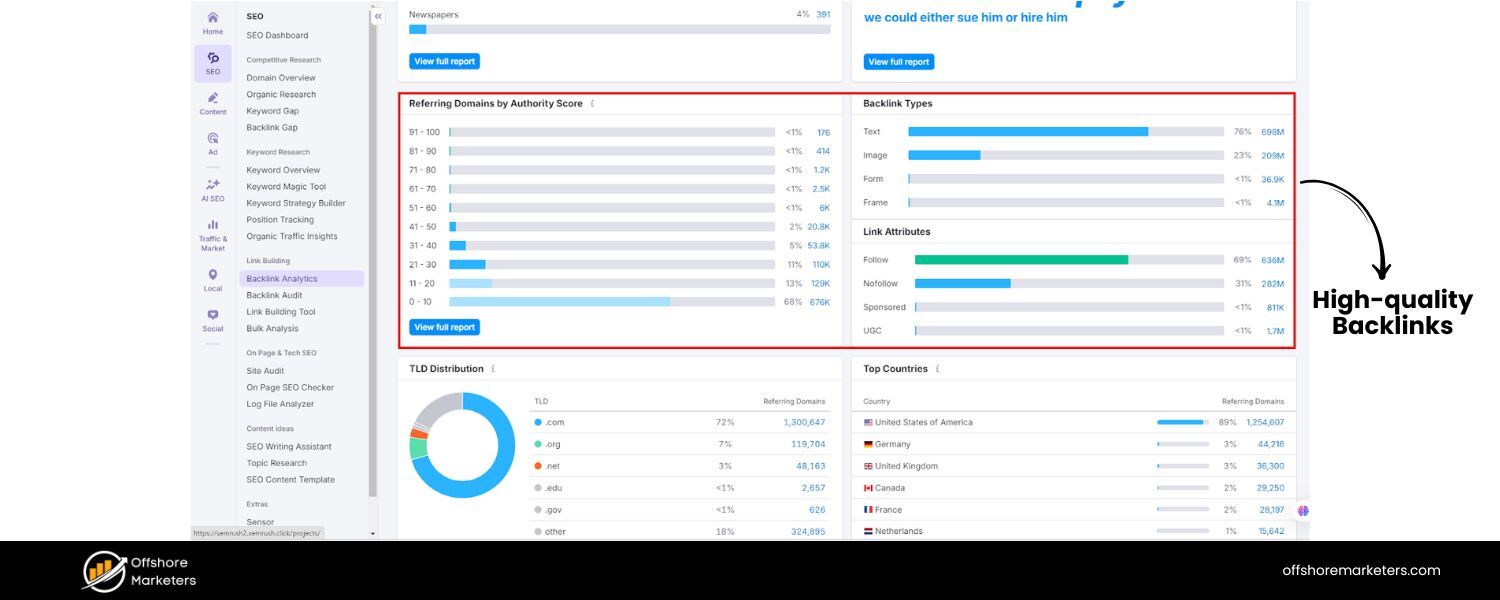1500x600 pixels.
Task: Open the Content section from the sidebar
Action: click(x=212, y=104)
